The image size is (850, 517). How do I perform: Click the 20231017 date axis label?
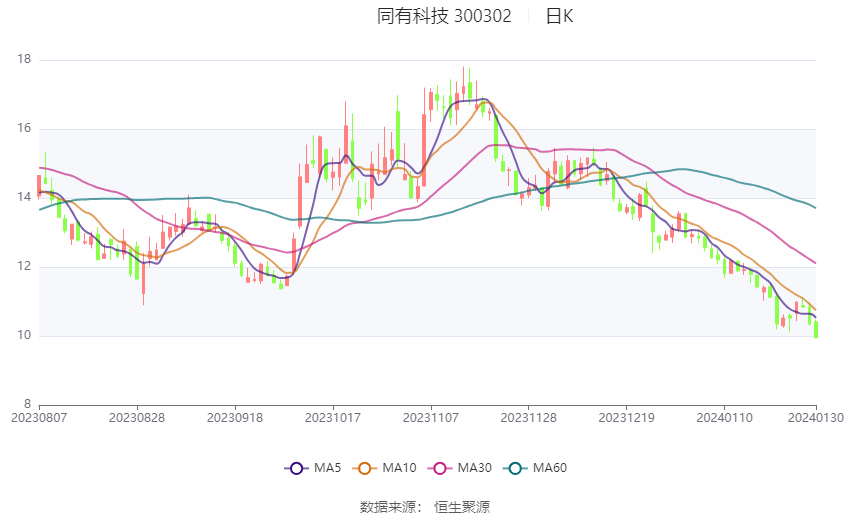(333, 418)
